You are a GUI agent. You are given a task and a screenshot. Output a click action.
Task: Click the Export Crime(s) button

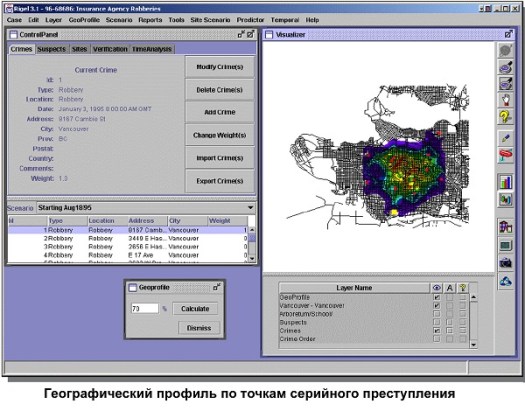(220, 181)
